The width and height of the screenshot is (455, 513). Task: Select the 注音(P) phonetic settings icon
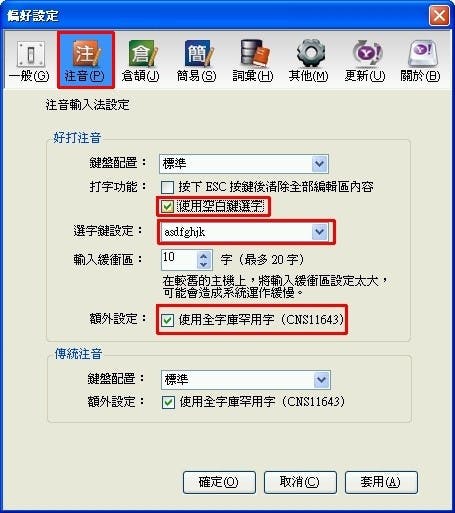pyautogui.click(x=85, y=61)
